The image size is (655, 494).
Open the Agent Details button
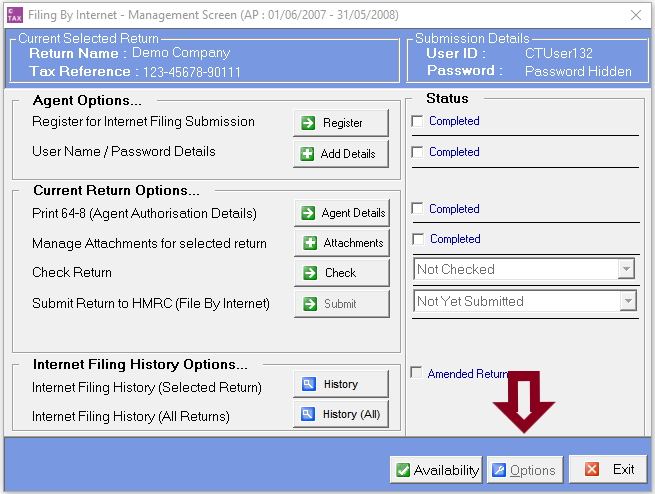[342, 213]
